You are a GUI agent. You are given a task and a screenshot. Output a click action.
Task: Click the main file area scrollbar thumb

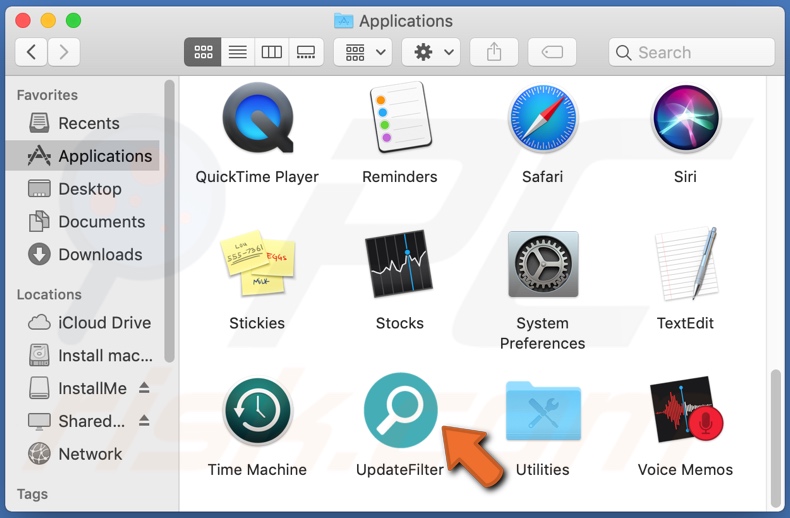[776, 438]
